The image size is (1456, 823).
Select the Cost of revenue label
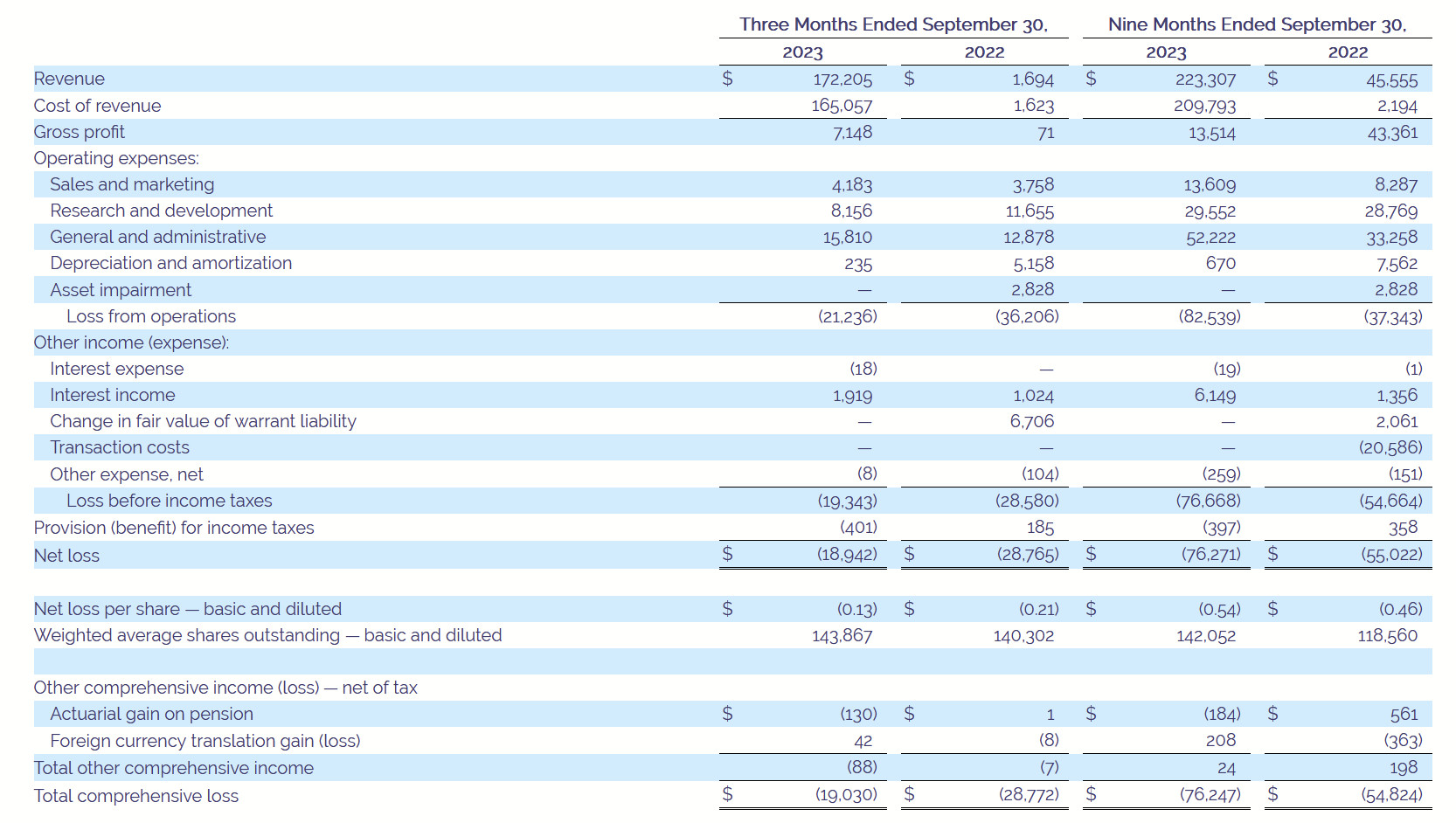(97, 106)
